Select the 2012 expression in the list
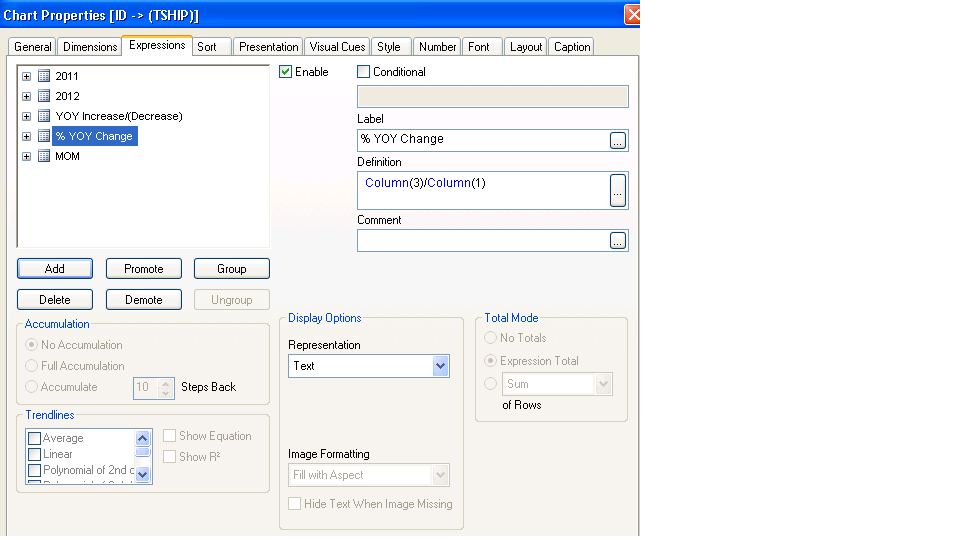The image size is (960, 540). (67, 96)
